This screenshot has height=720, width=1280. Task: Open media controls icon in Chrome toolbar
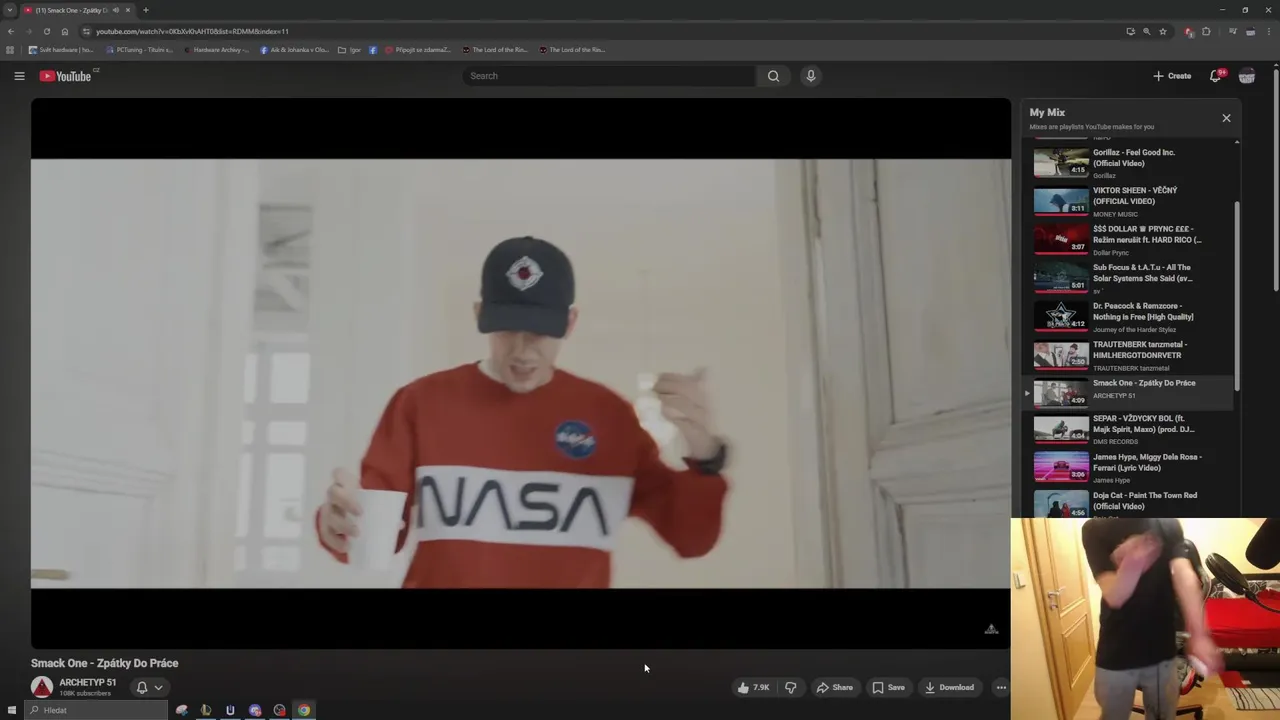[x=1232, y=31]
